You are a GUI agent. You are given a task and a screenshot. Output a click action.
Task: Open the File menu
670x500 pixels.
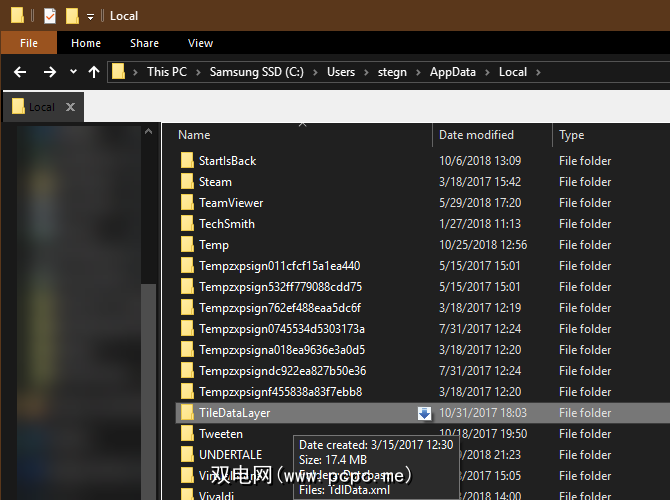(x=29, y=43)
